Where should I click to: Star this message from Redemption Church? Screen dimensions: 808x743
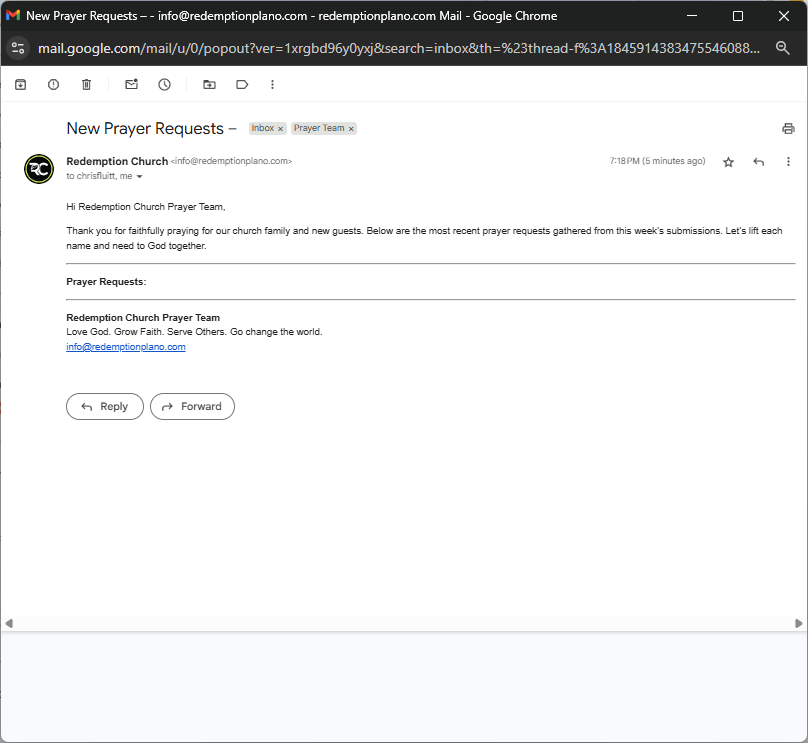(x=729, y=162)
